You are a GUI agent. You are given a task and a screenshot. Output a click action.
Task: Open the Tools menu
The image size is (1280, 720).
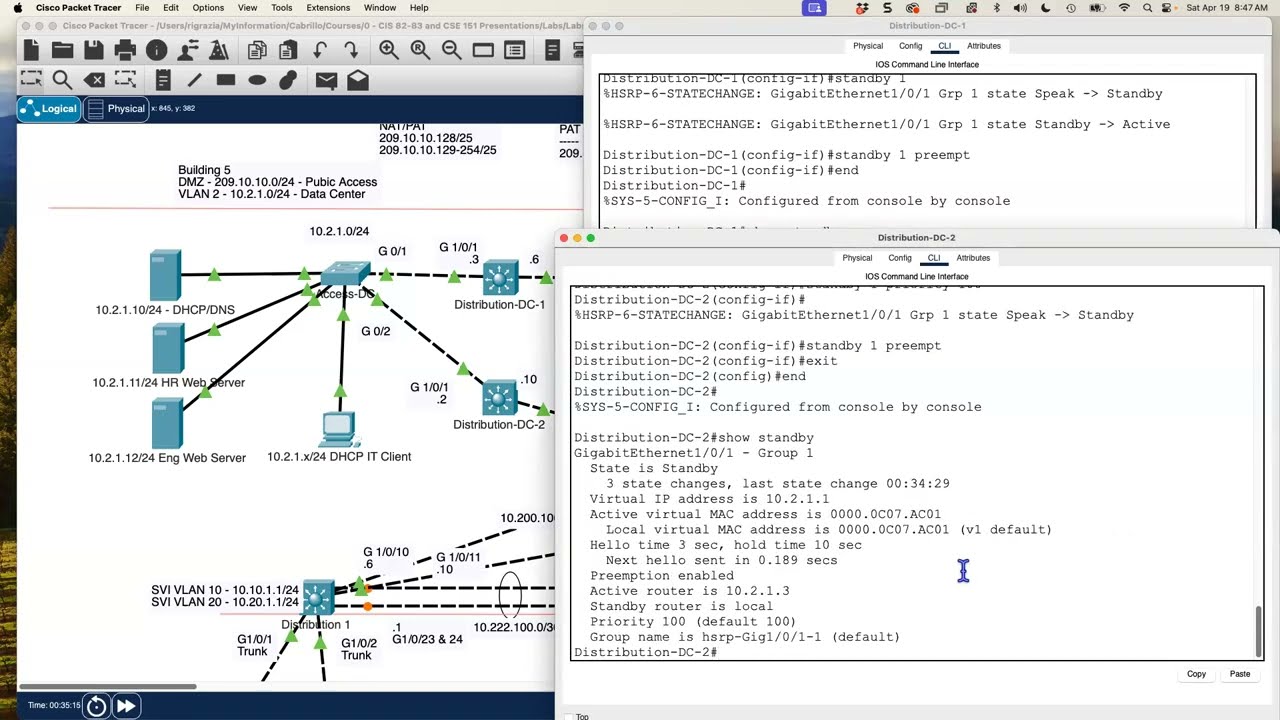click(282, 8)
